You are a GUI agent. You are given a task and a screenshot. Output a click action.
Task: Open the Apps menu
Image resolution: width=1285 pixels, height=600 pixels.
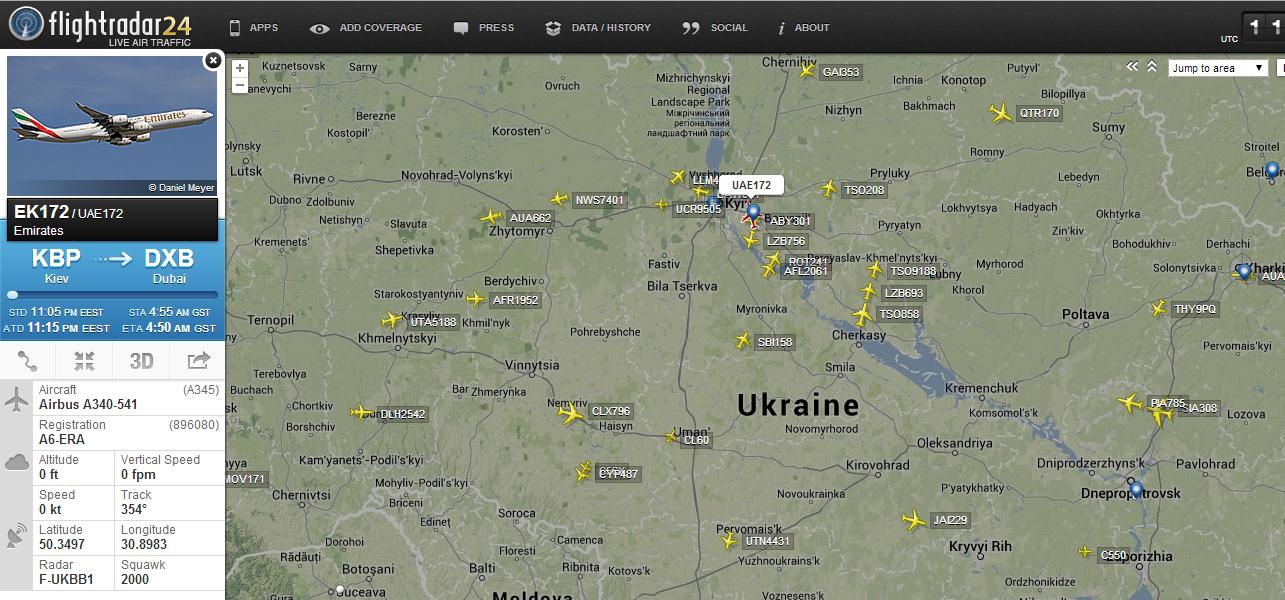(254, 28)
